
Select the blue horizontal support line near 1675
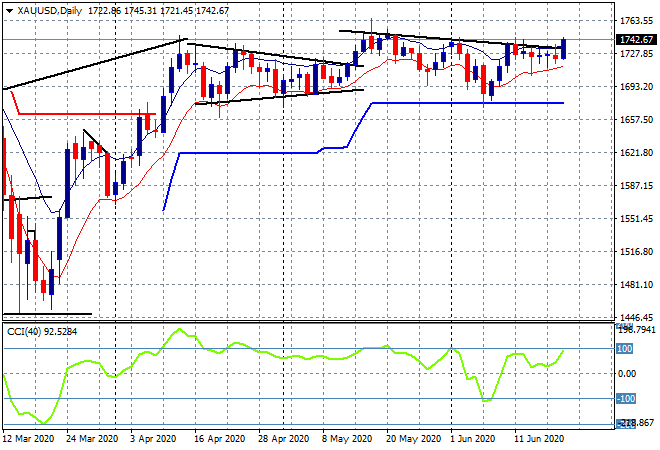tap(467, 103)
